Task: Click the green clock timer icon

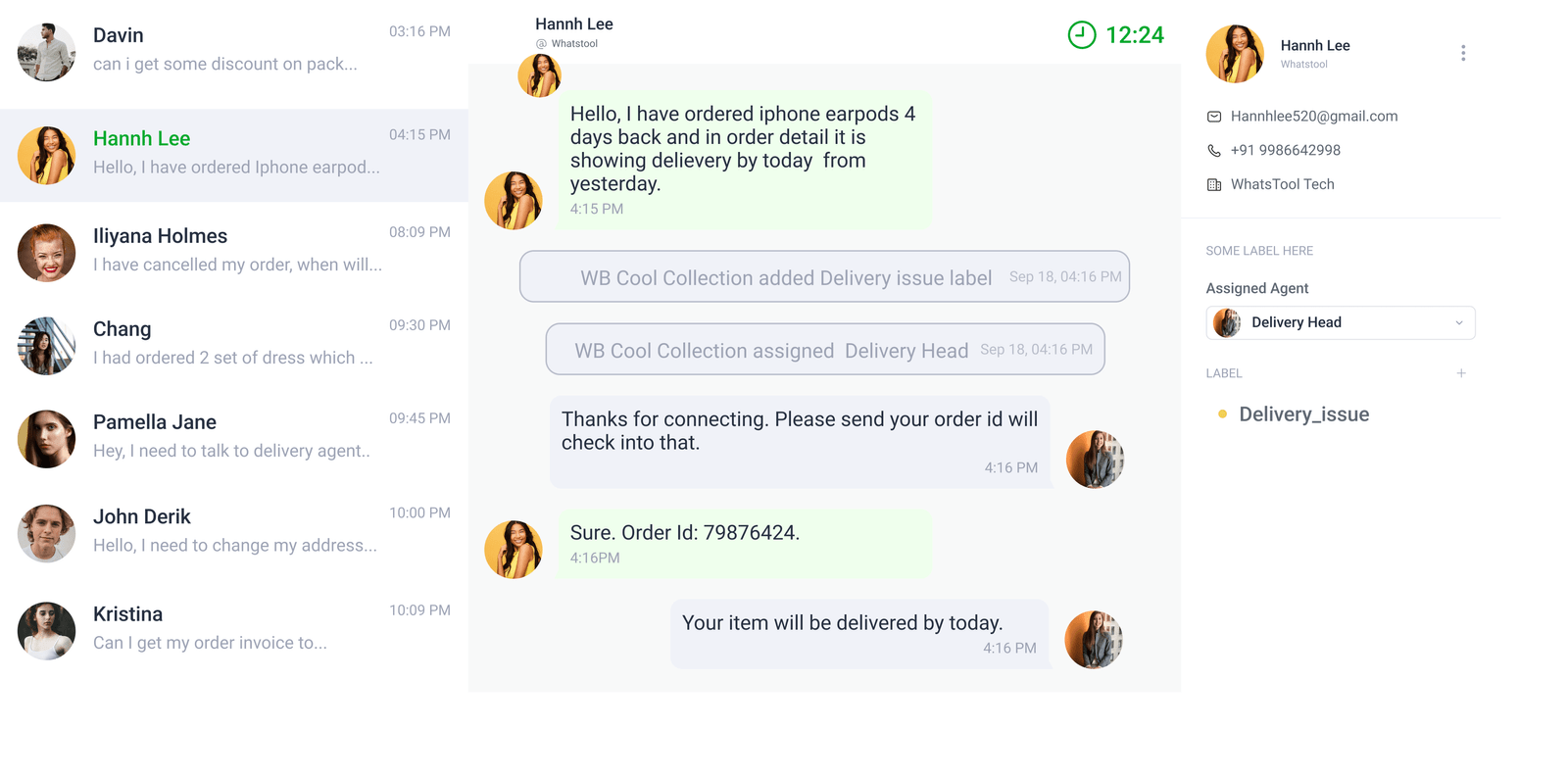Action: click(x=1081, y=35)
